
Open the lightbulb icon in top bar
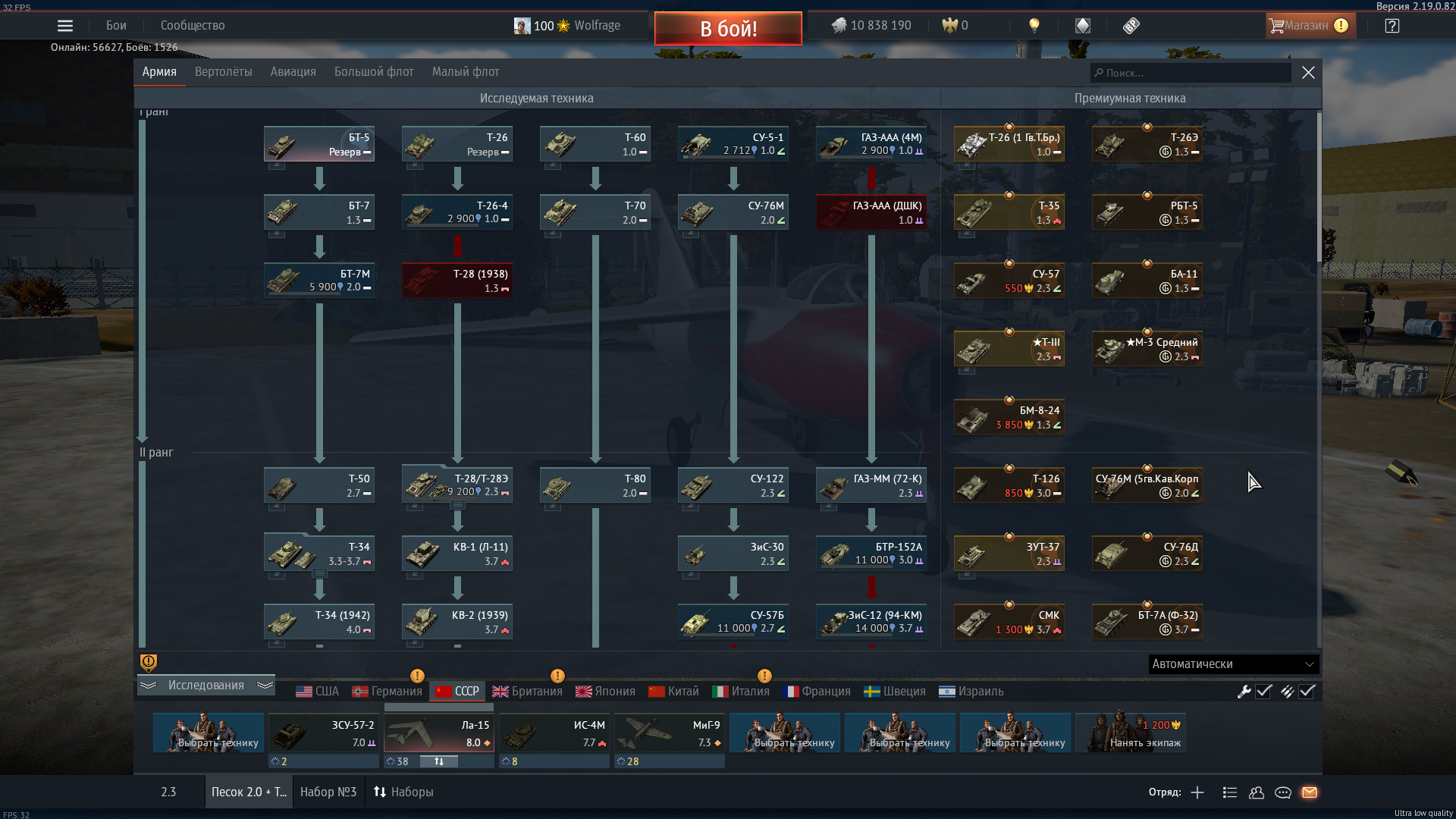[x=1034, y=26]
